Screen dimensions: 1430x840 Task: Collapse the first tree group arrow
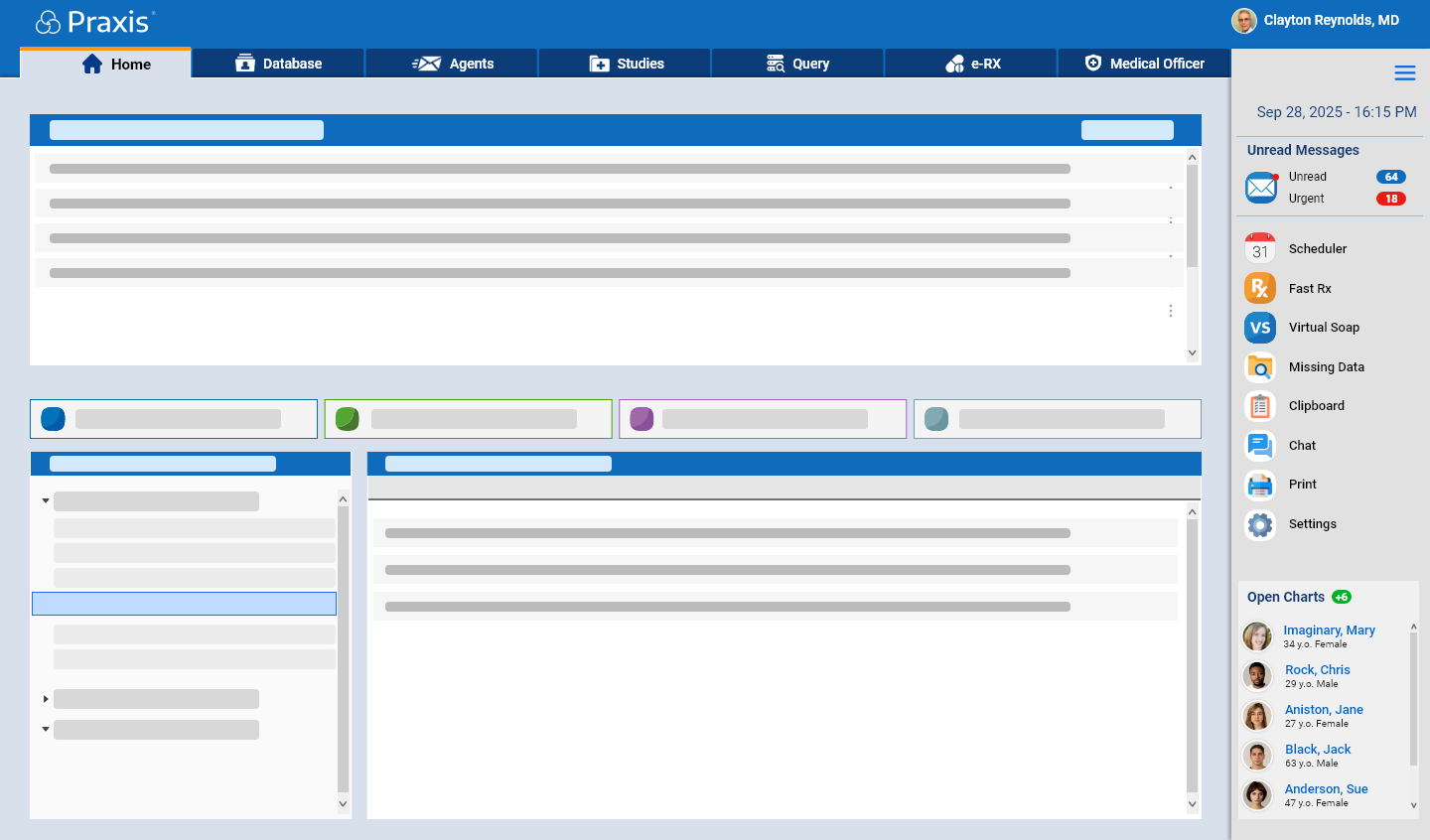point(46,500)
